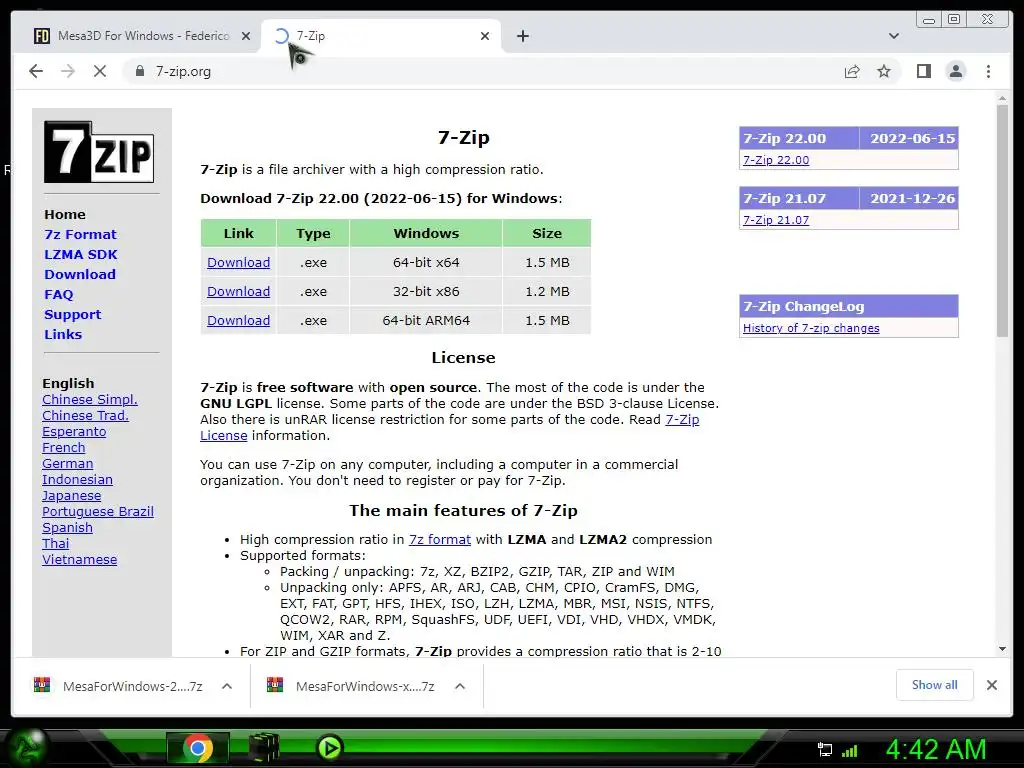Open the Support sidebar page
Image resolution: width=1024 pixels, height=768 pixels.
[72, 314]
